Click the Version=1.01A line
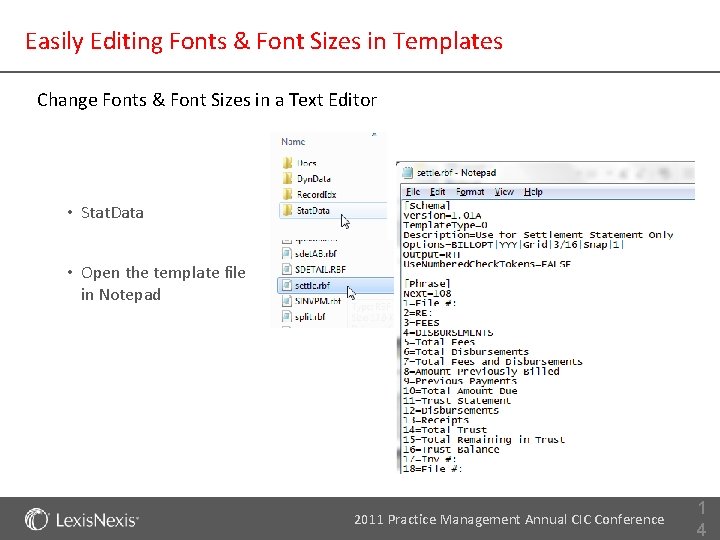 point(442,215)
